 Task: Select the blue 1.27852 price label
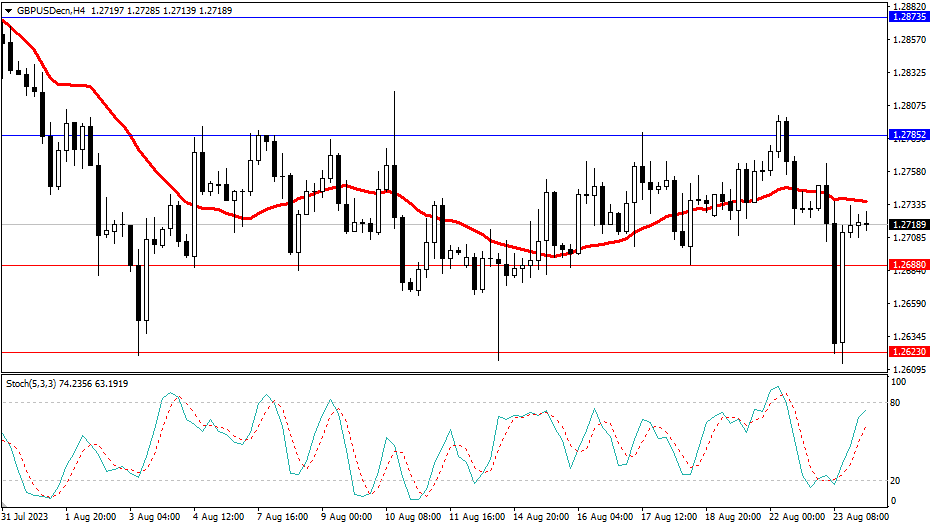click(x=909, y=135)
